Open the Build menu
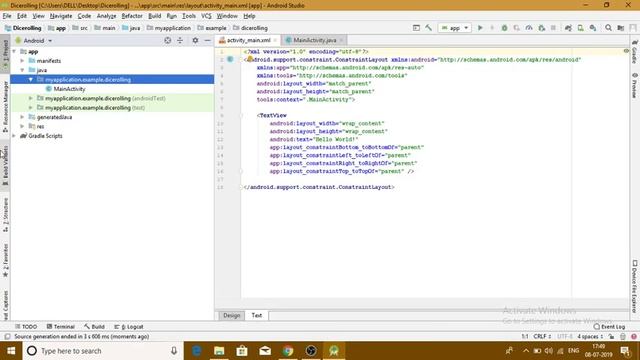Image resolution: width=640 pixels, height=360 pixels. 154,16
